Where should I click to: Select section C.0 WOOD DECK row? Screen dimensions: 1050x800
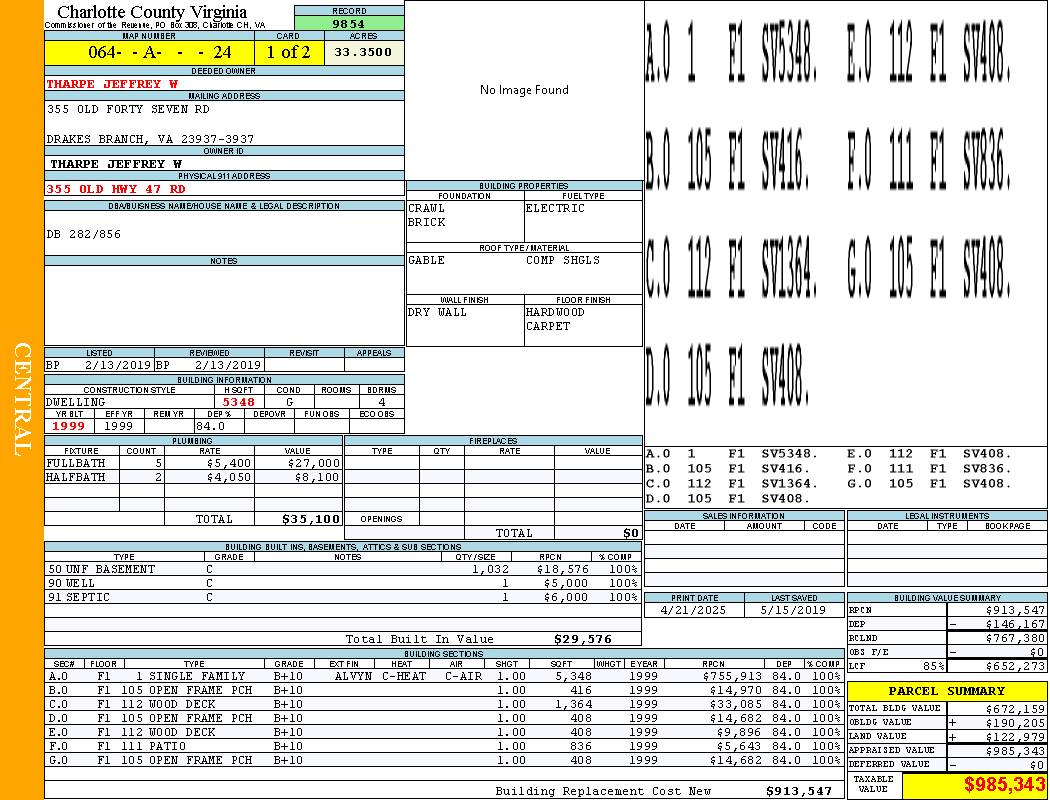445,704
